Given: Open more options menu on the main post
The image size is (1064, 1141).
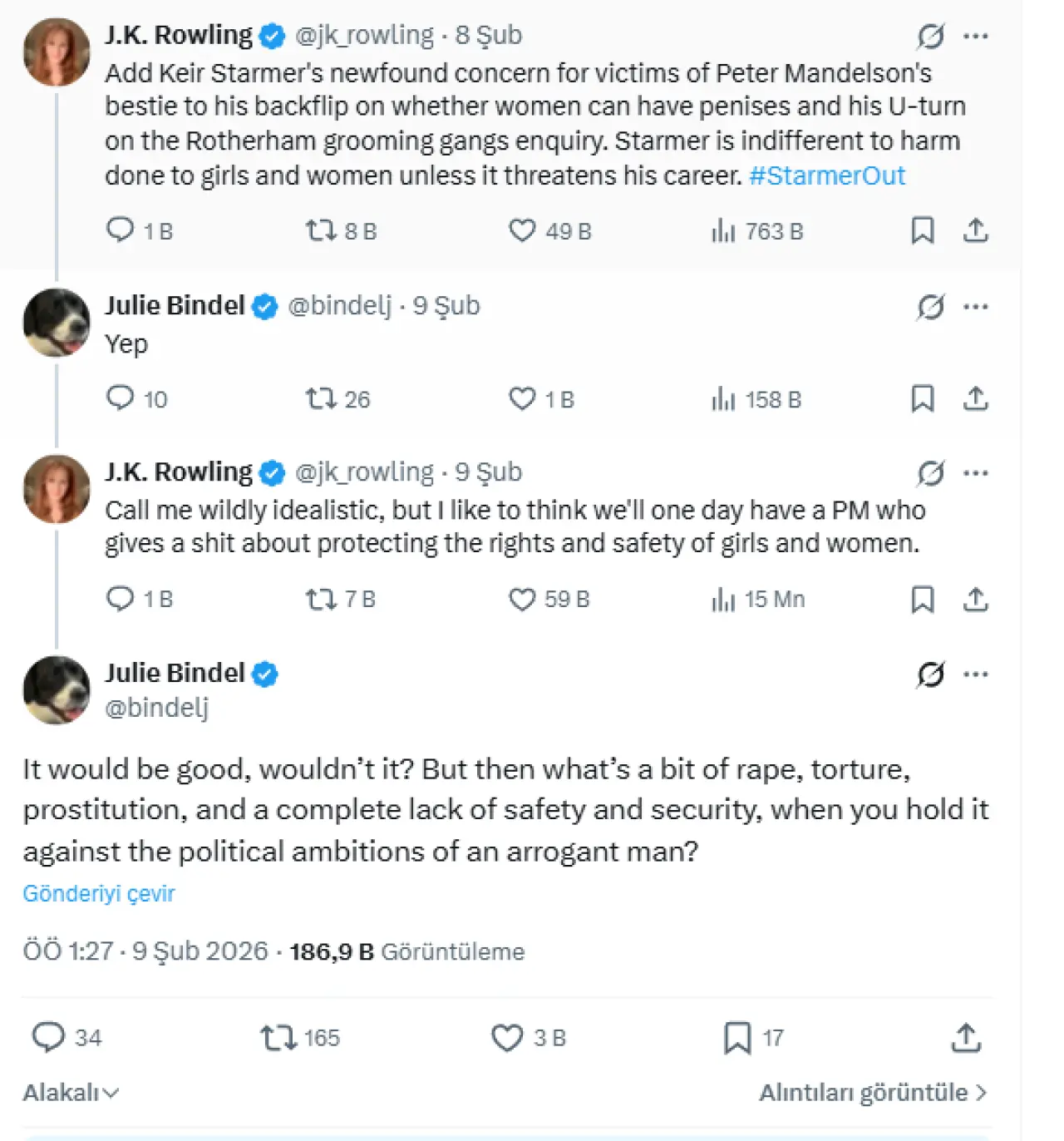Looking at the screenshot, I should point(976,674).
